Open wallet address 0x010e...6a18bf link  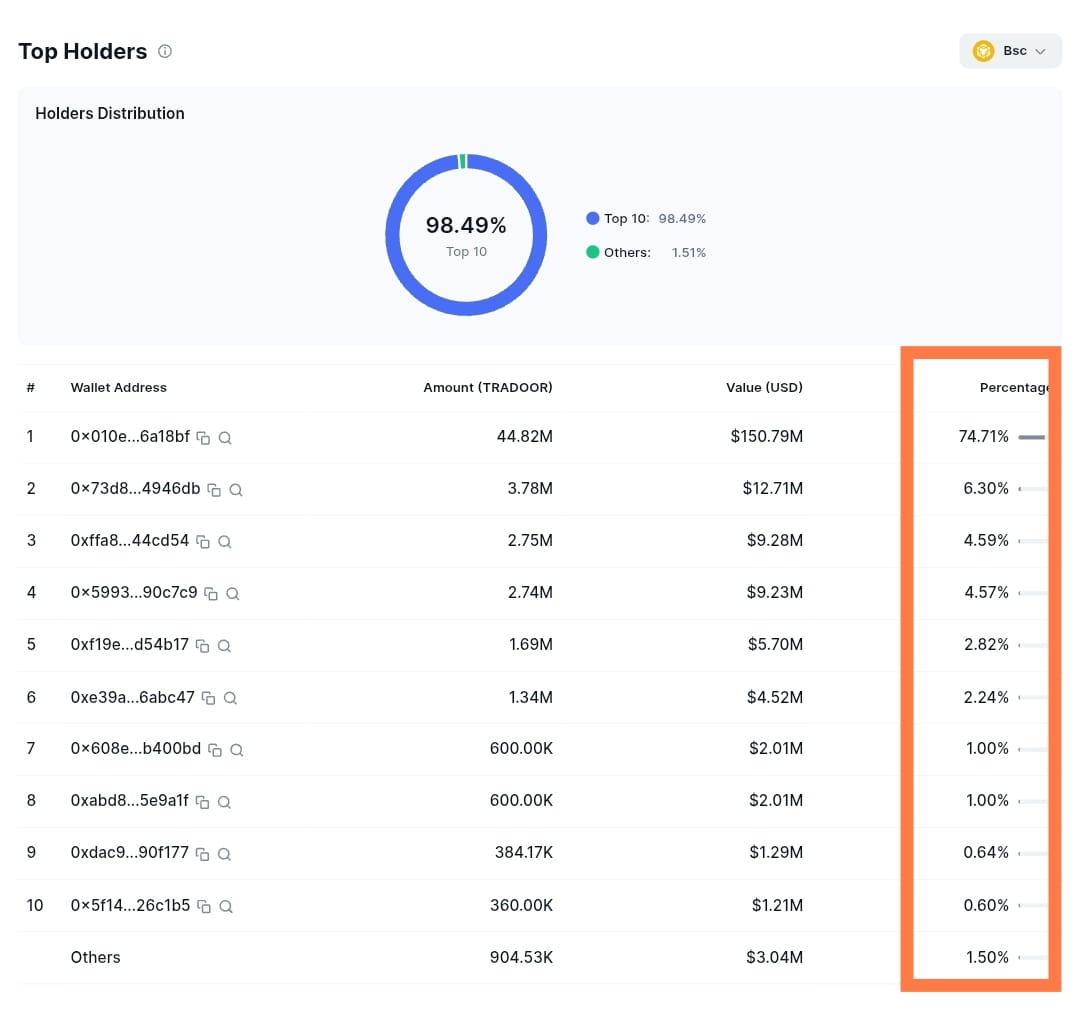point(130,437)
